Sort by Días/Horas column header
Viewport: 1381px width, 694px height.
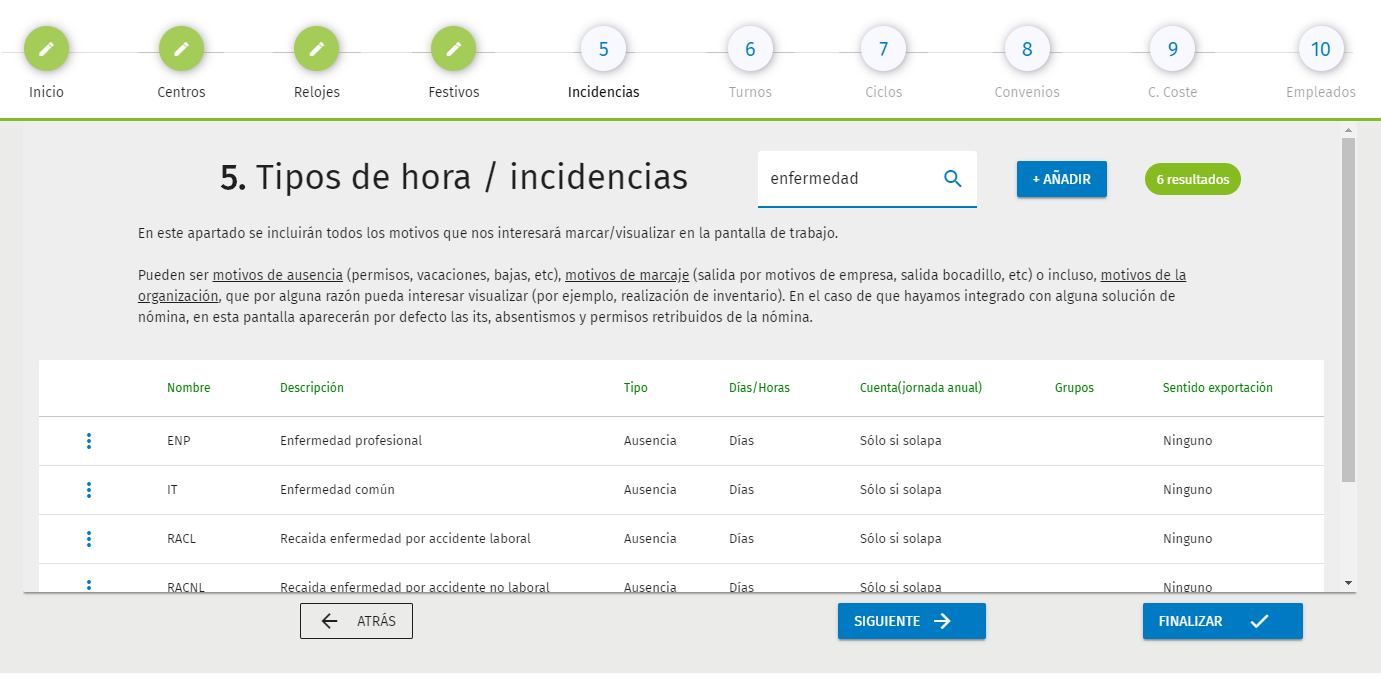[x=760, y=388]
